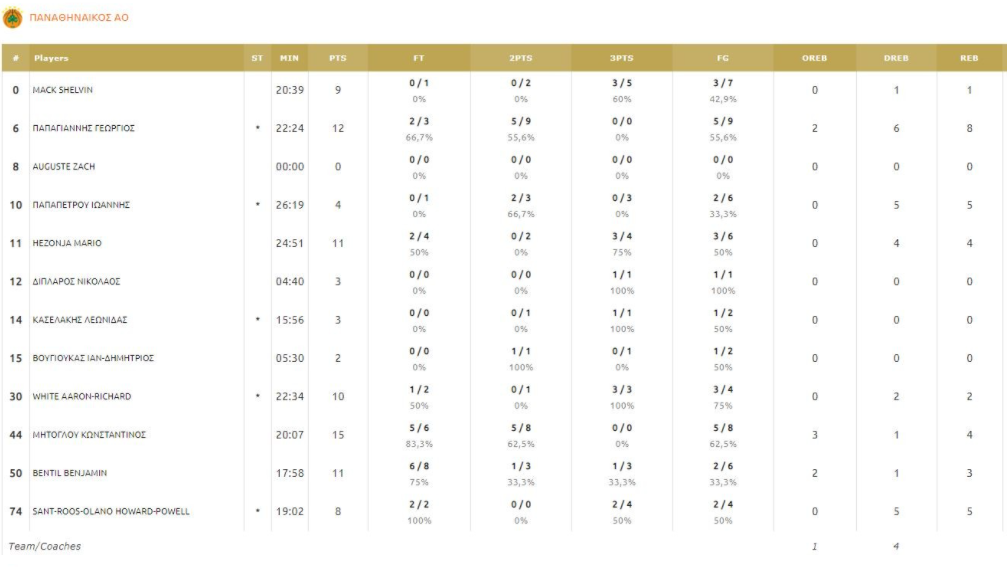This screenshot has width=1007, height=567.
Task: Sort by the FG column header
Action: click(x=723, y=58)
